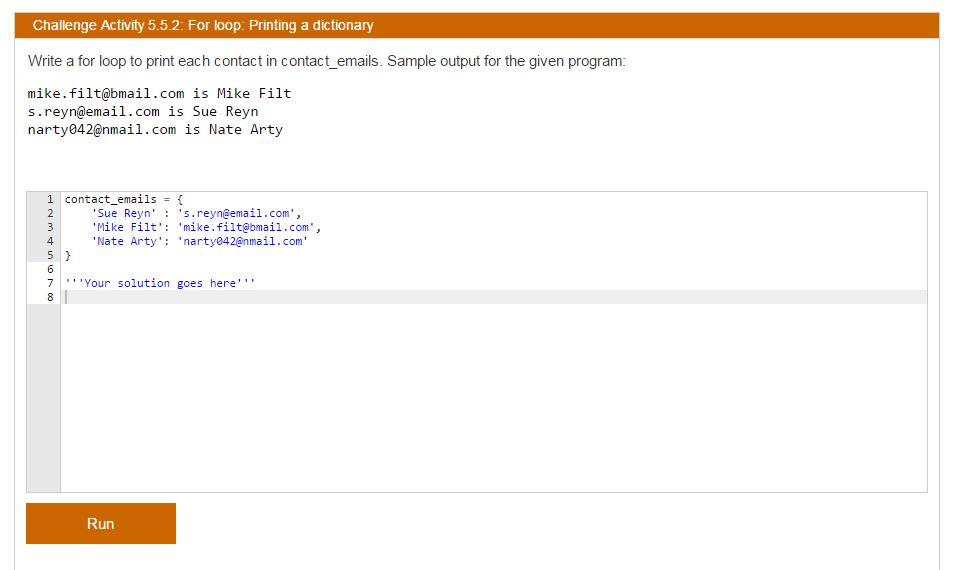Image resolution: width=980 pixels, height=570 pixels.
Task: Click the 'mike.filt@bmail.com' value string
Action: (x=246, y=228)
